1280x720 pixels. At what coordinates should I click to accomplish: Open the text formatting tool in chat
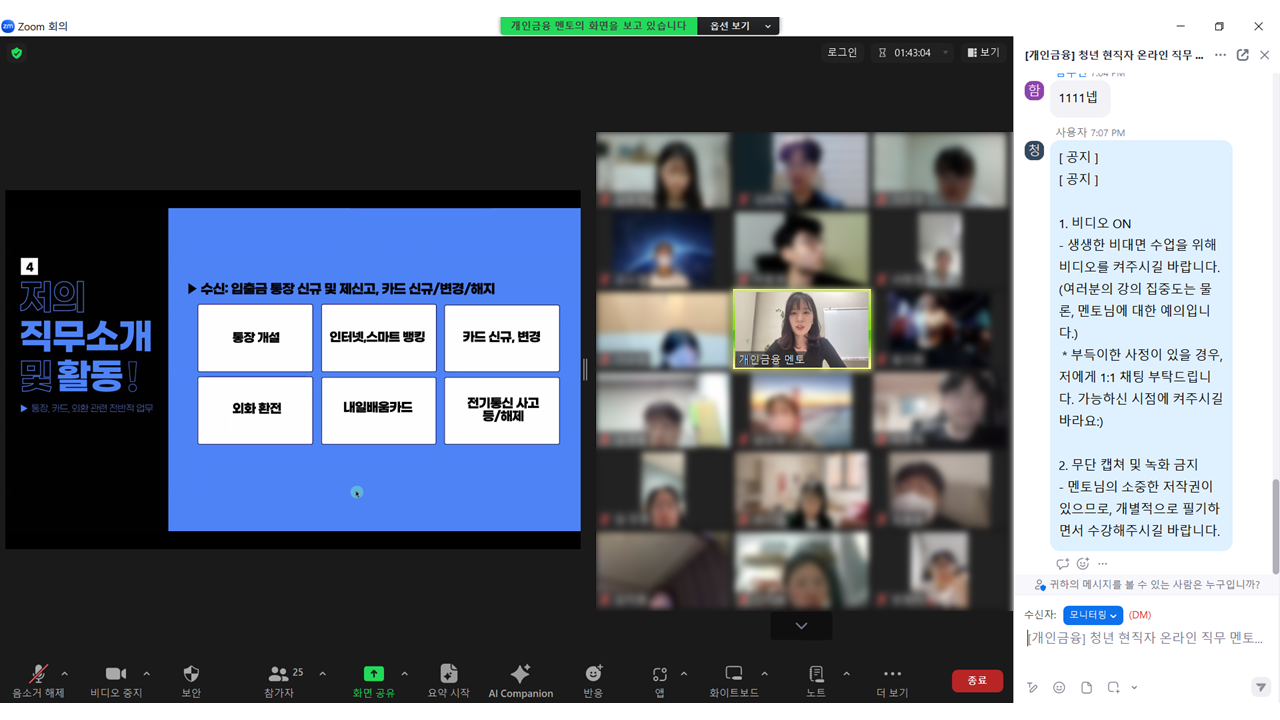click(x=1033, y=687)
